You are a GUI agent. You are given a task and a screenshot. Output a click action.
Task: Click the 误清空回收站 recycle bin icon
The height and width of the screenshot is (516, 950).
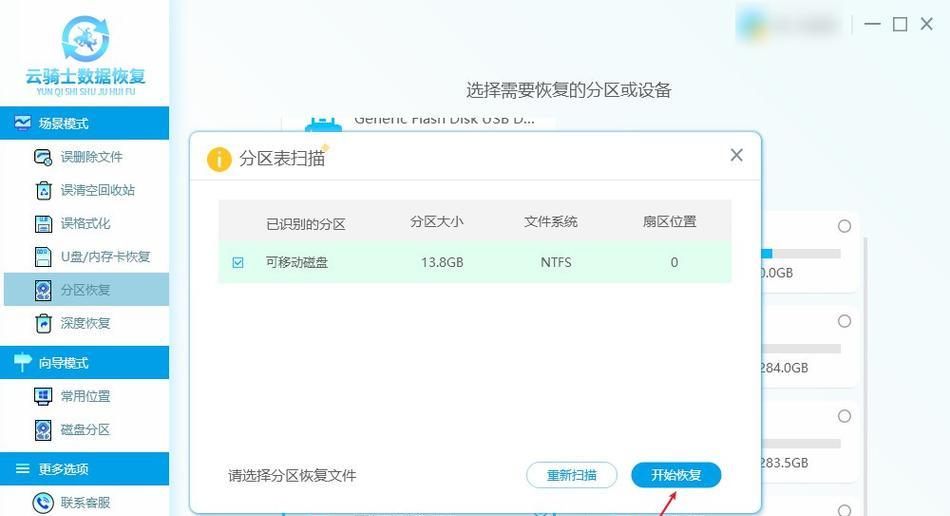point(44,190)
